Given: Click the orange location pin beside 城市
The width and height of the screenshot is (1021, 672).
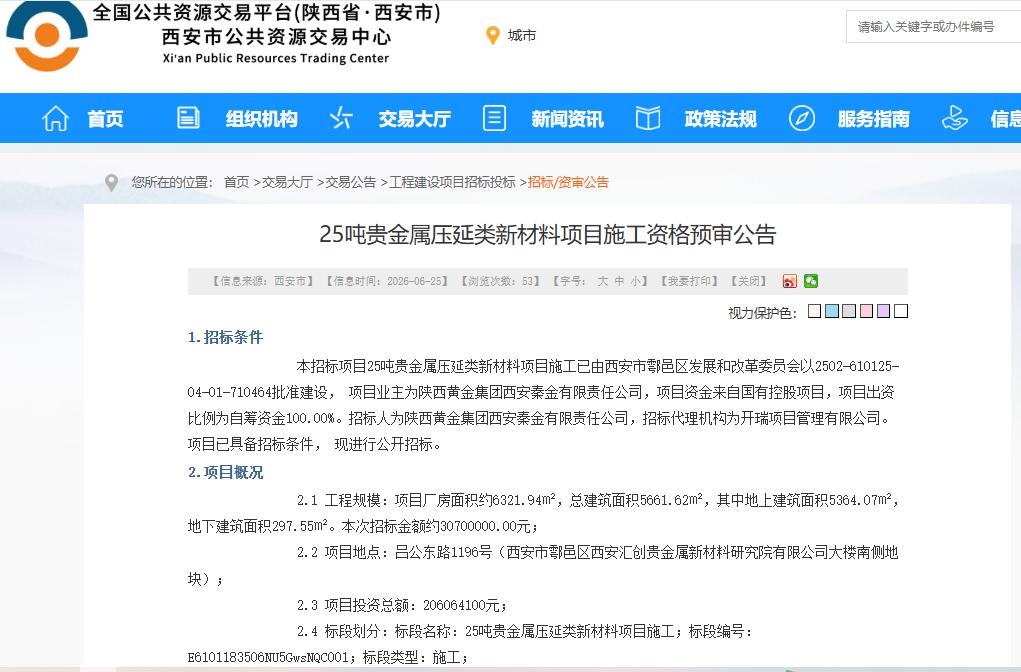Looking at the screenshot, I should point(493,36).
